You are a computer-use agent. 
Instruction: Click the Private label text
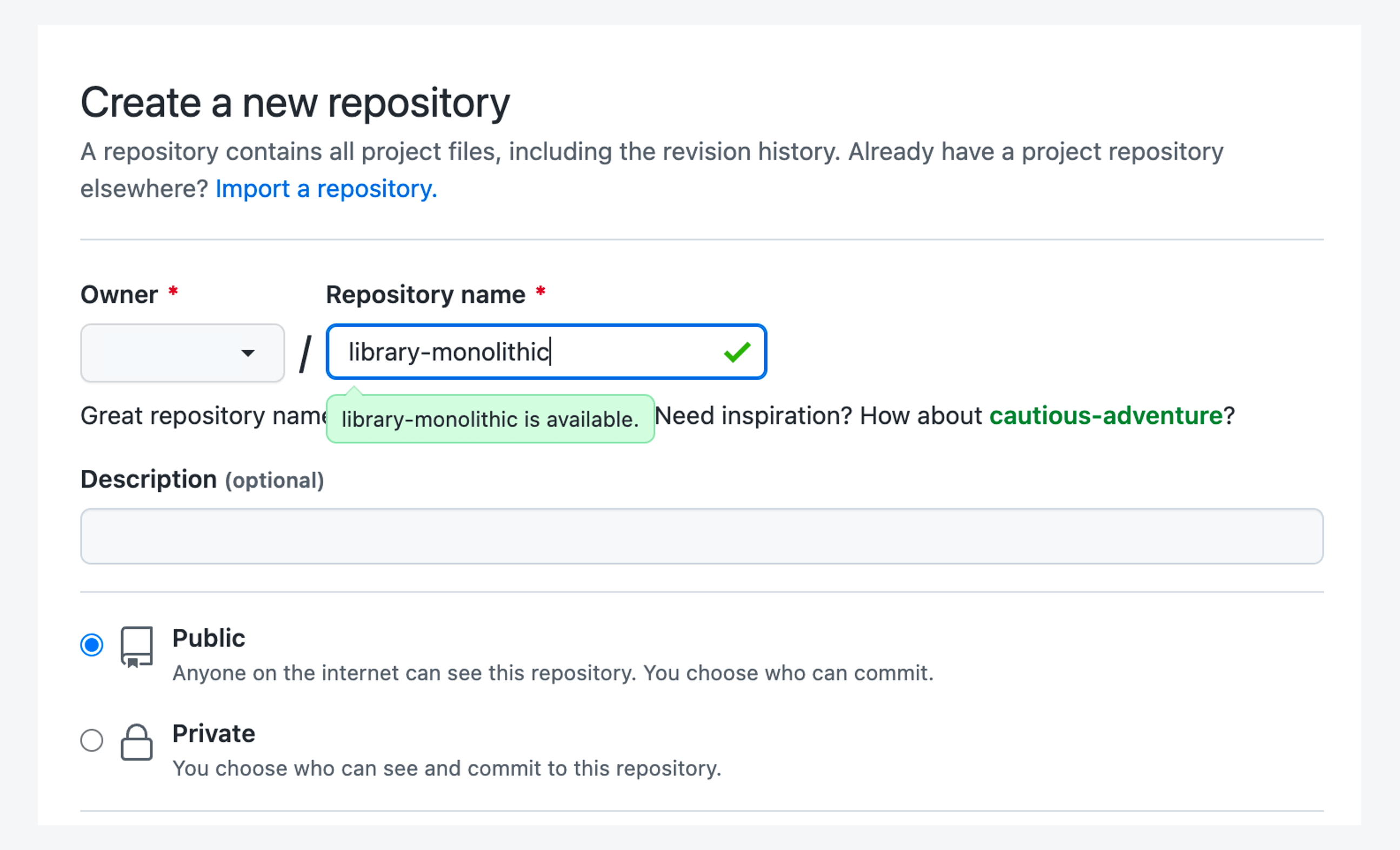[x=214, y=734]
